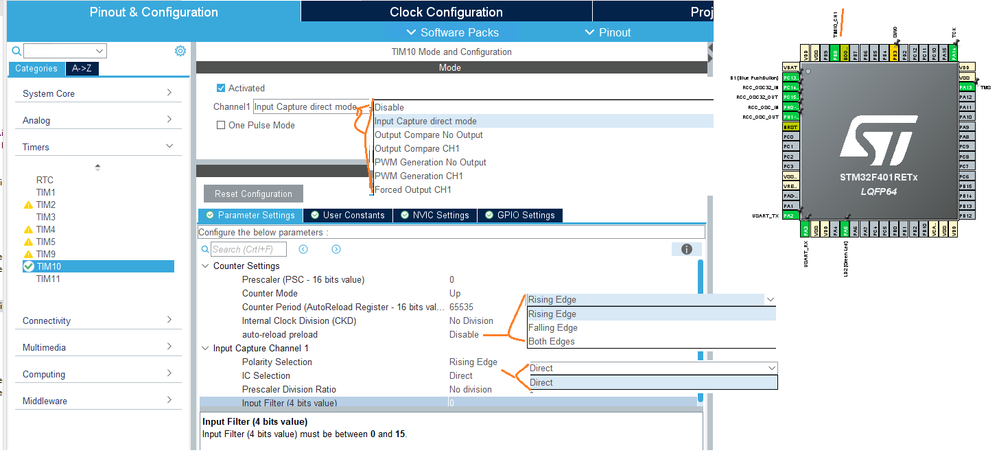Screen dimensions: 999x453
Task: Select pin PB3 on the chip top
Action: [x=894, y=52]
